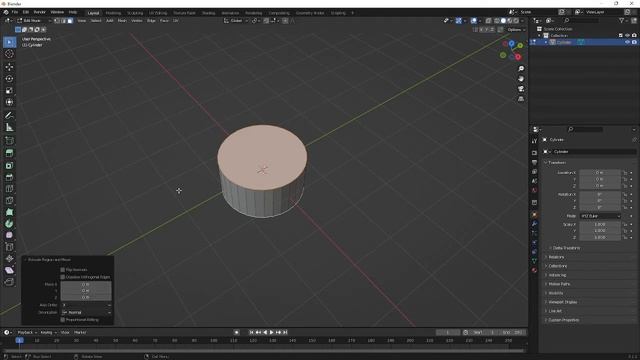The width and height of the screenshot is (640, 360).
Task: Select the Rotate tool in the toolbar
Action: pyautogui.click(x=9, y=79)
